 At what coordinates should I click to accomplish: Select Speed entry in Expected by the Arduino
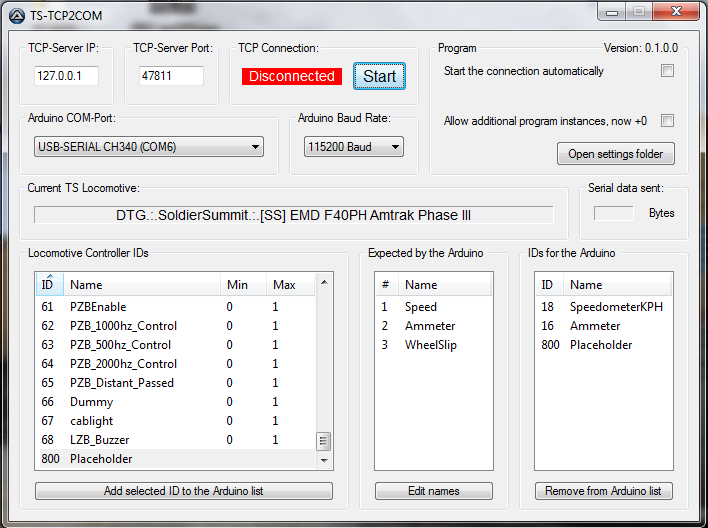coord(433,307)
